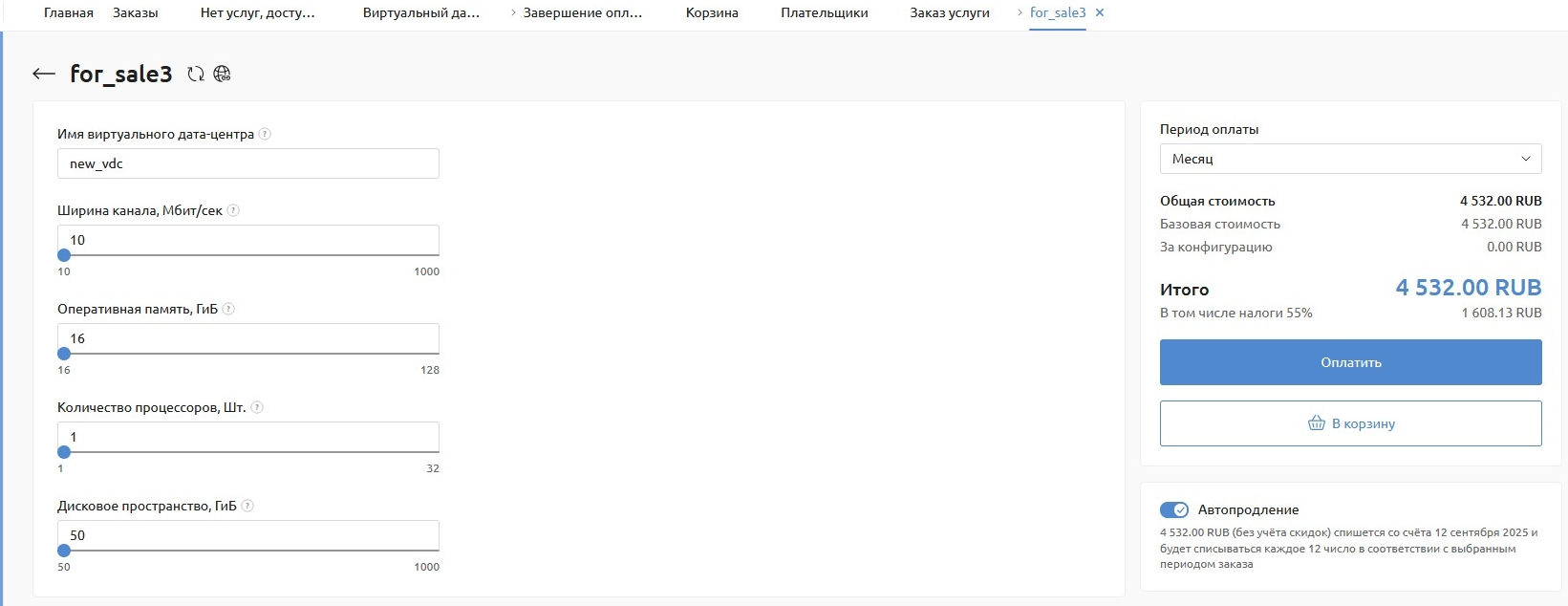Viewport: 1568px width, 606px height.
Task: Open the 'Виртуальный да…' tab
Action: [x=421, y=12]
